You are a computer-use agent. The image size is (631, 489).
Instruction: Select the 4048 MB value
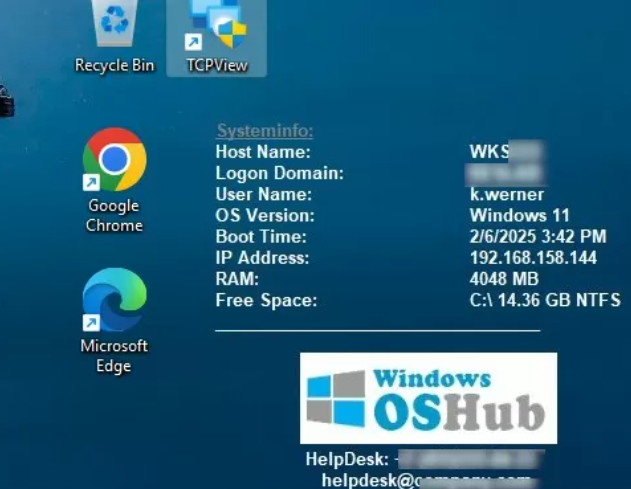click(x=504, y=279)
